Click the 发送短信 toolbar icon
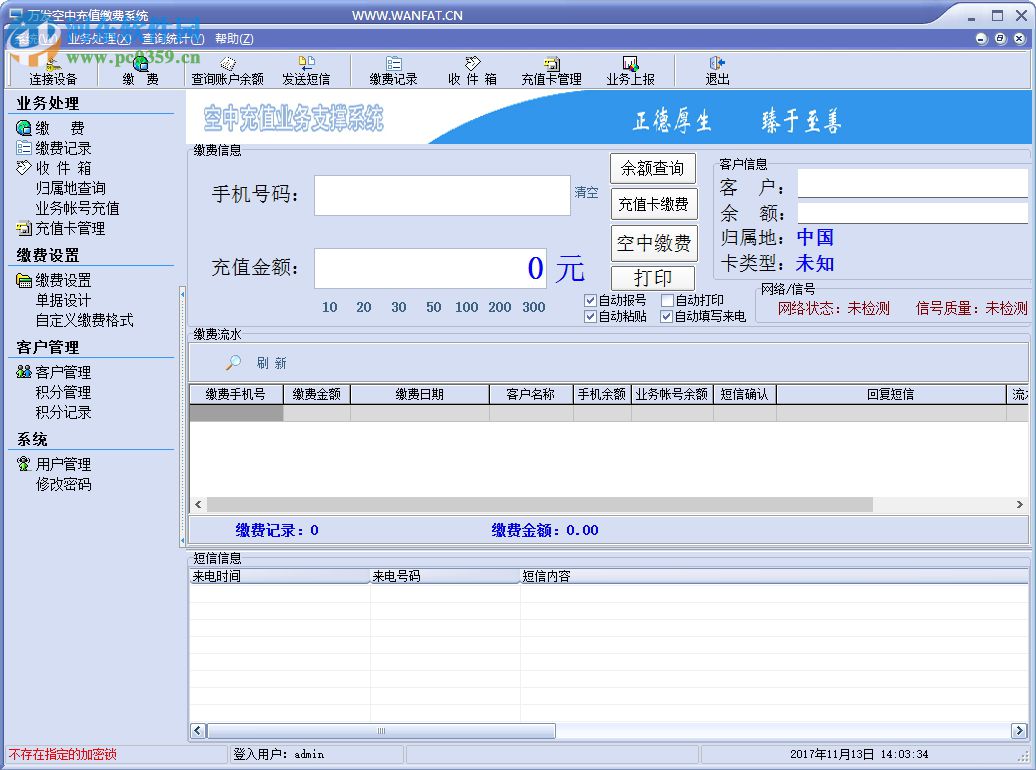This screenshot has width=1036, height=770. click(309, 70)
